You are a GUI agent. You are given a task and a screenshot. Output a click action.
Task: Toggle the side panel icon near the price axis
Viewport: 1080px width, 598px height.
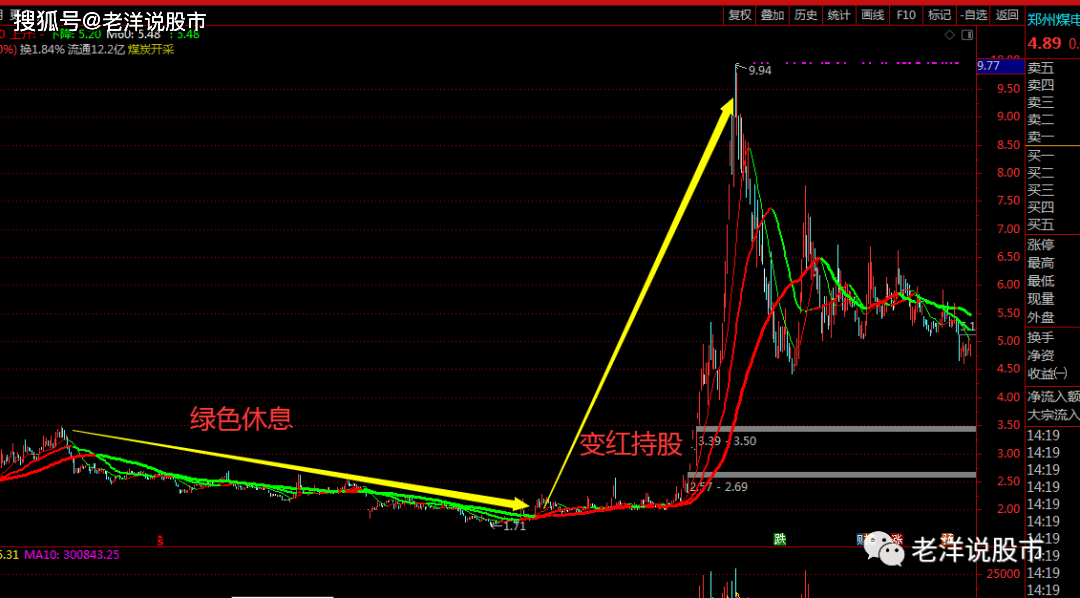967,35
